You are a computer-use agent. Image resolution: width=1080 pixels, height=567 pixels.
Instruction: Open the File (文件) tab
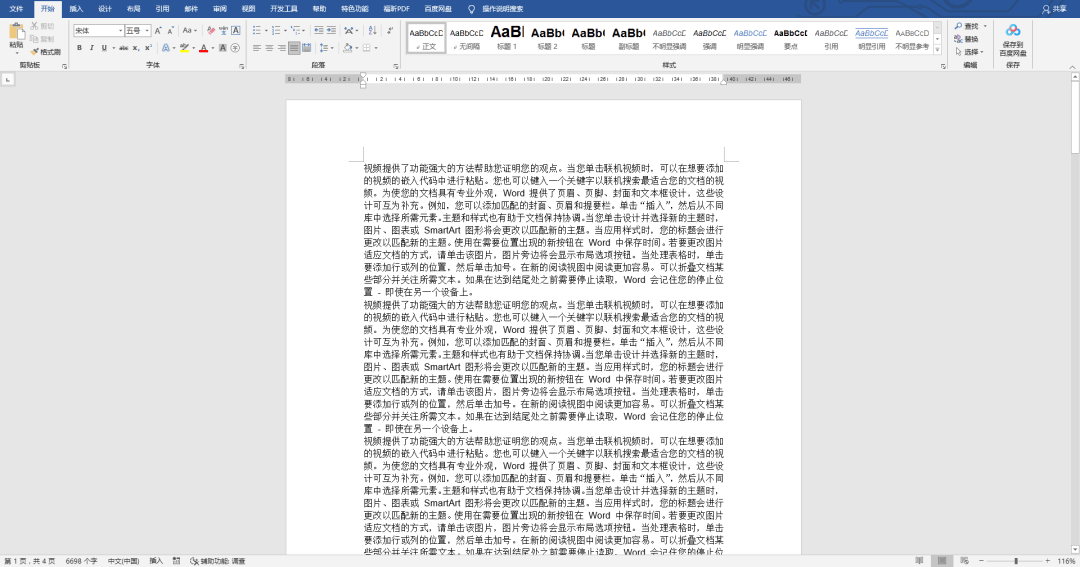16,9
